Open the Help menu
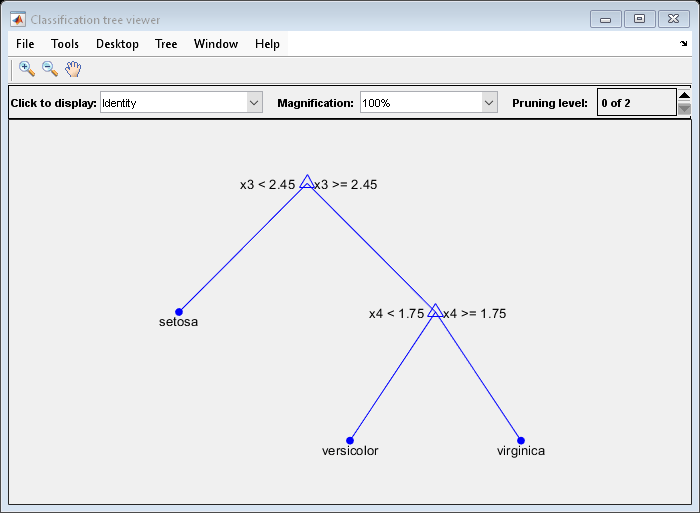 [267, 44]
